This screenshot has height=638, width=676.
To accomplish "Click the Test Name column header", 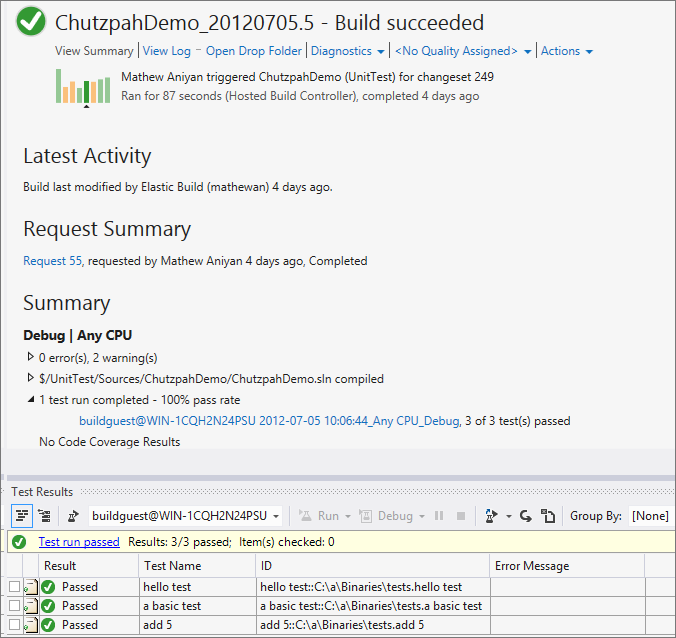I will (171, 566).
